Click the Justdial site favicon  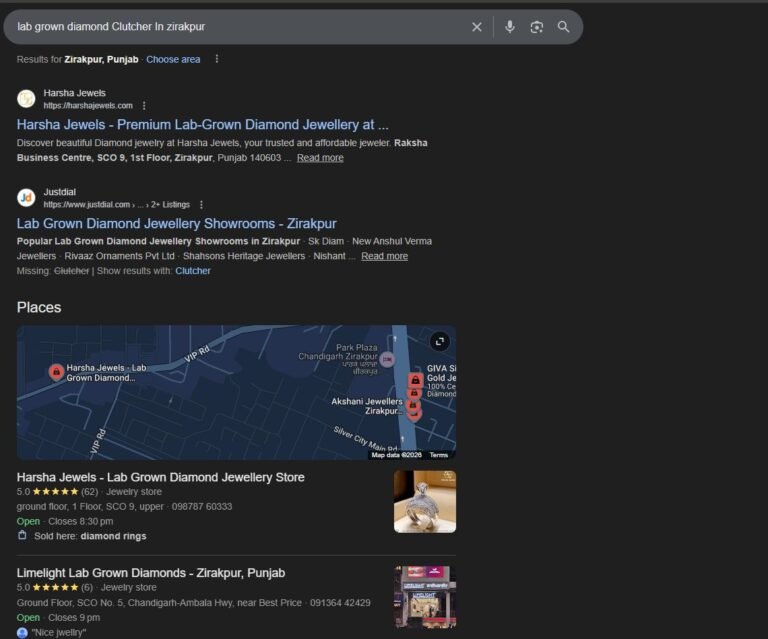click(26, 198)
